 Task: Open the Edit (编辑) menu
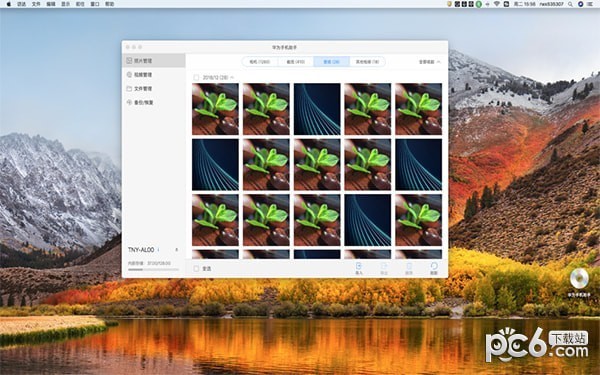click(x=51, y=4)
